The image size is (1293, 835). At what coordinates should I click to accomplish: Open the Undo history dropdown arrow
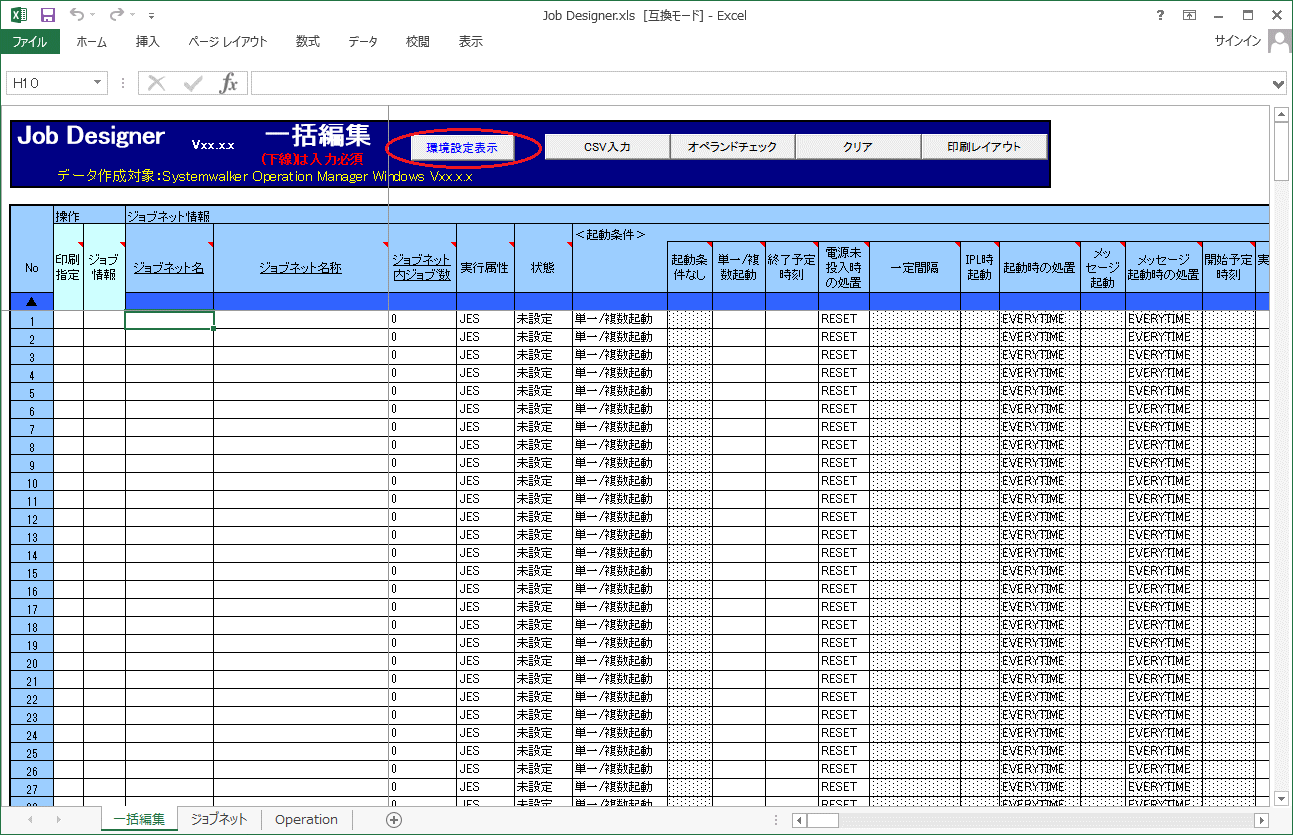pos(93,16)
